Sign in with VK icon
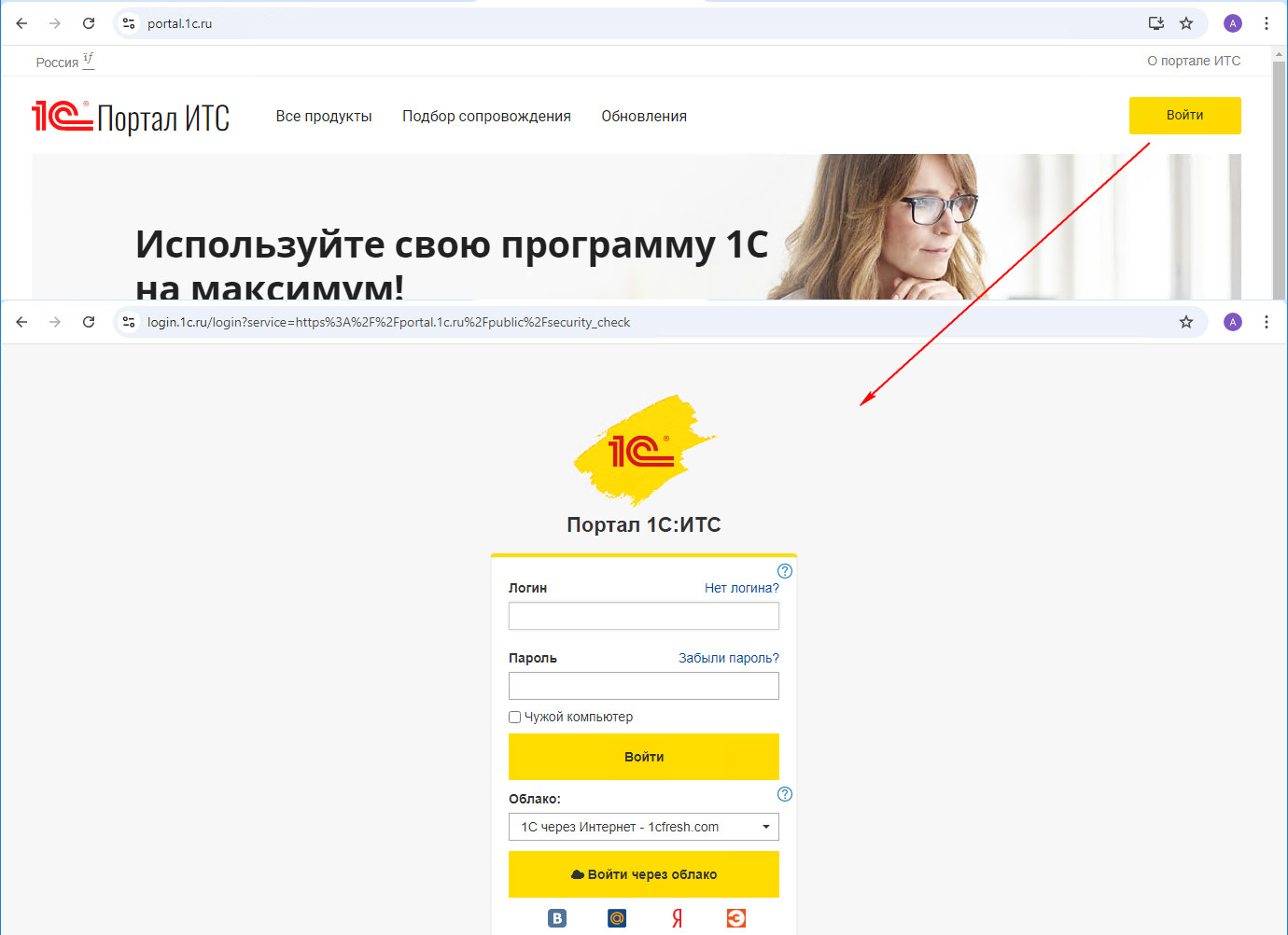 [x=557, y=918]
